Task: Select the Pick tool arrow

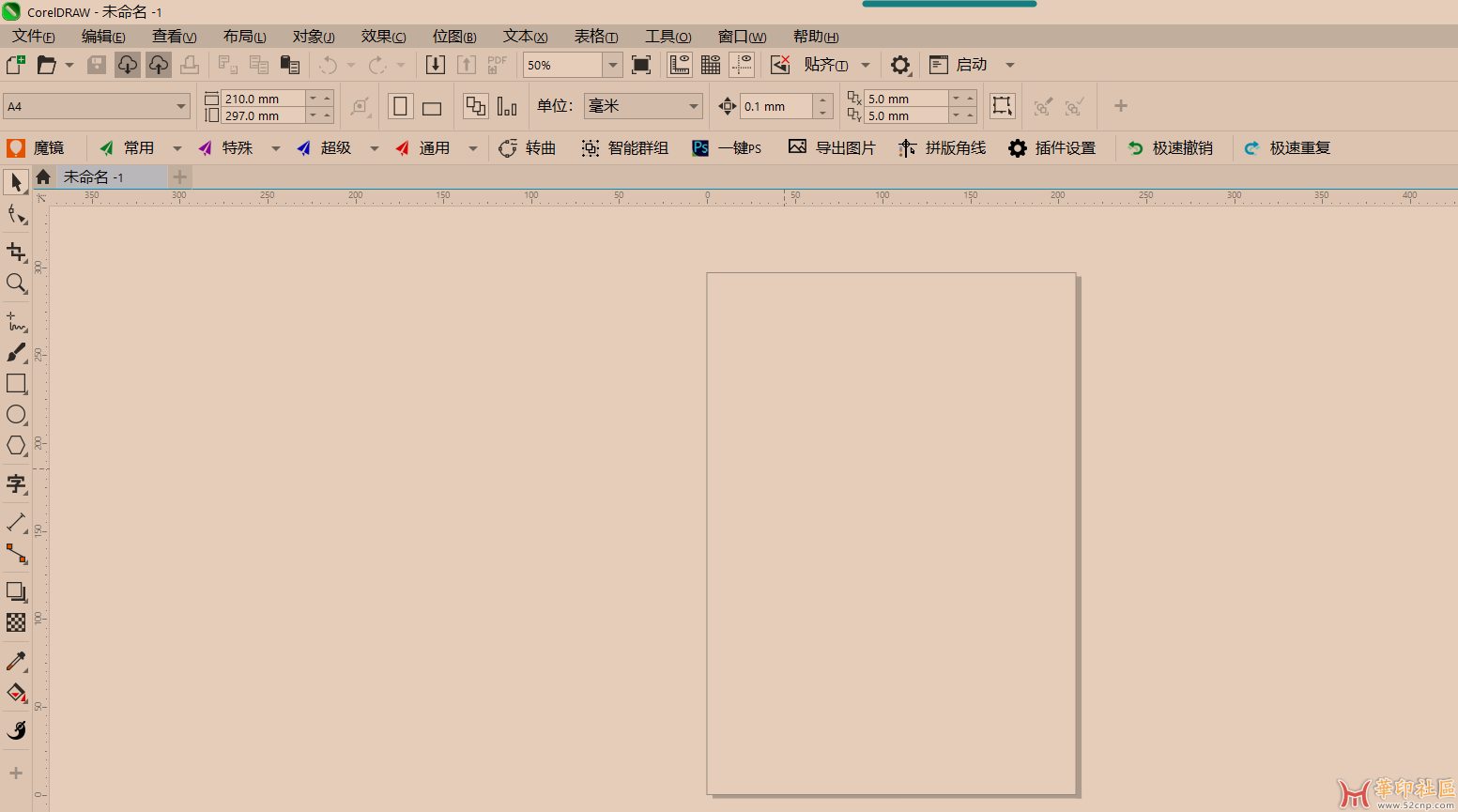Action: tap(16, 182)
